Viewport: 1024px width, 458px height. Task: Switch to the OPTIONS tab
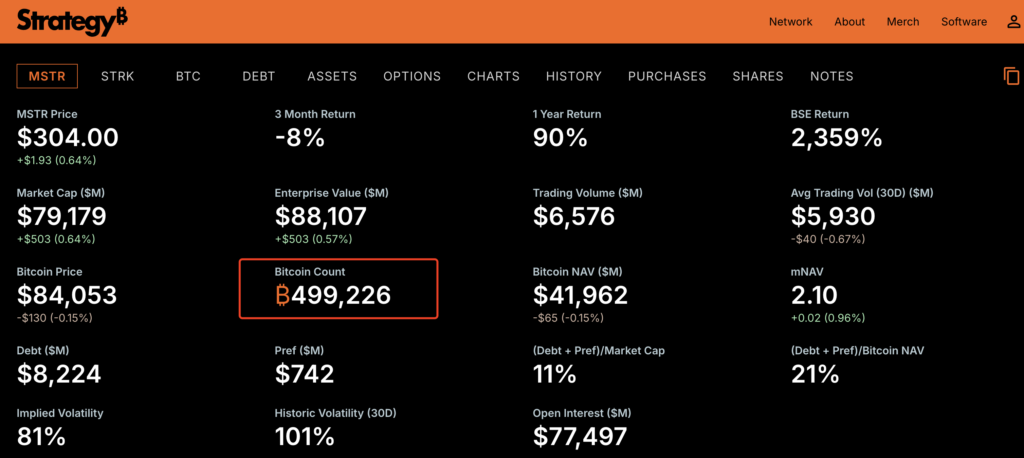412,76
